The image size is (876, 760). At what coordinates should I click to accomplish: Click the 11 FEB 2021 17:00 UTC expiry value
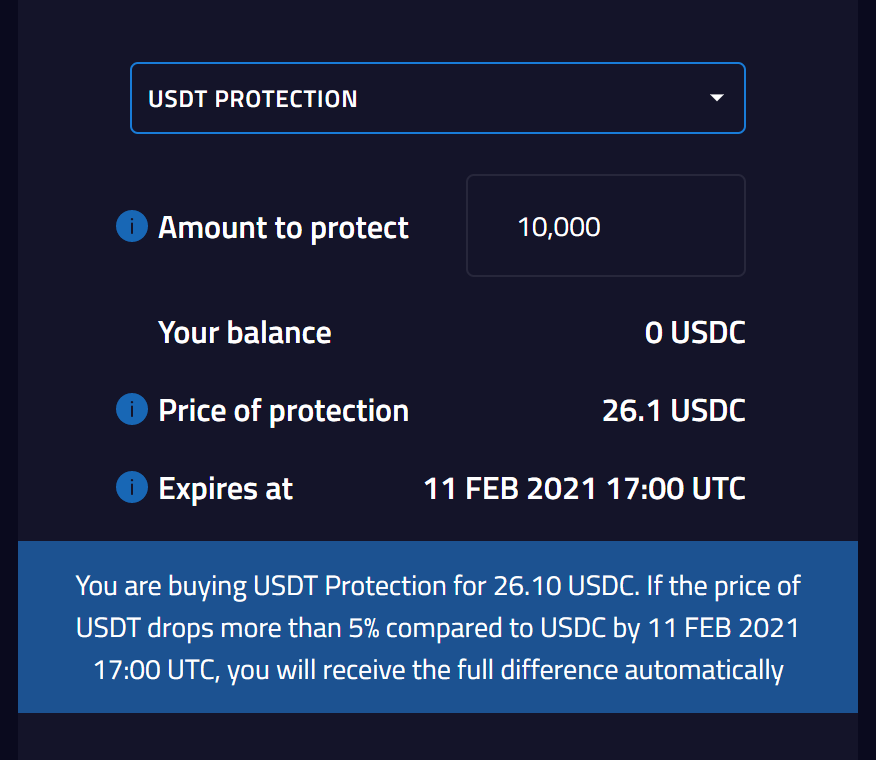pos(584,489)
